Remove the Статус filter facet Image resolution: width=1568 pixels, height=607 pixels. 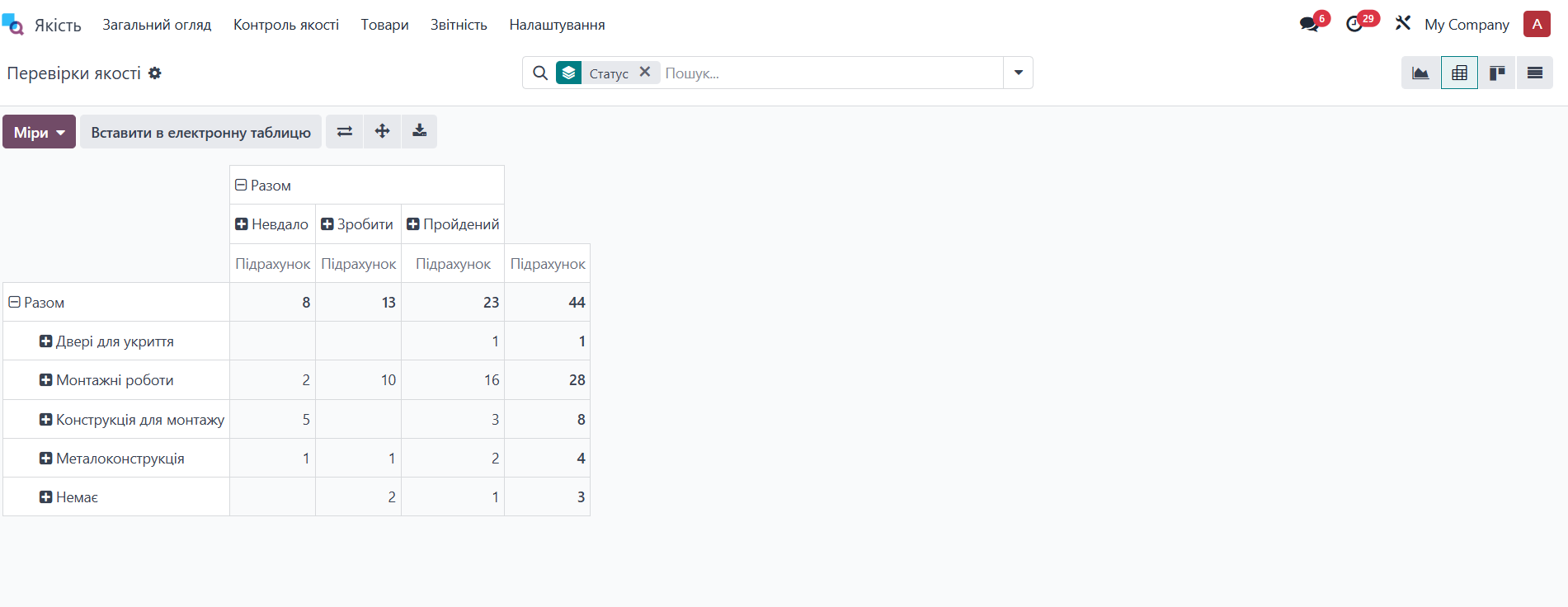(x=645, y=73)
